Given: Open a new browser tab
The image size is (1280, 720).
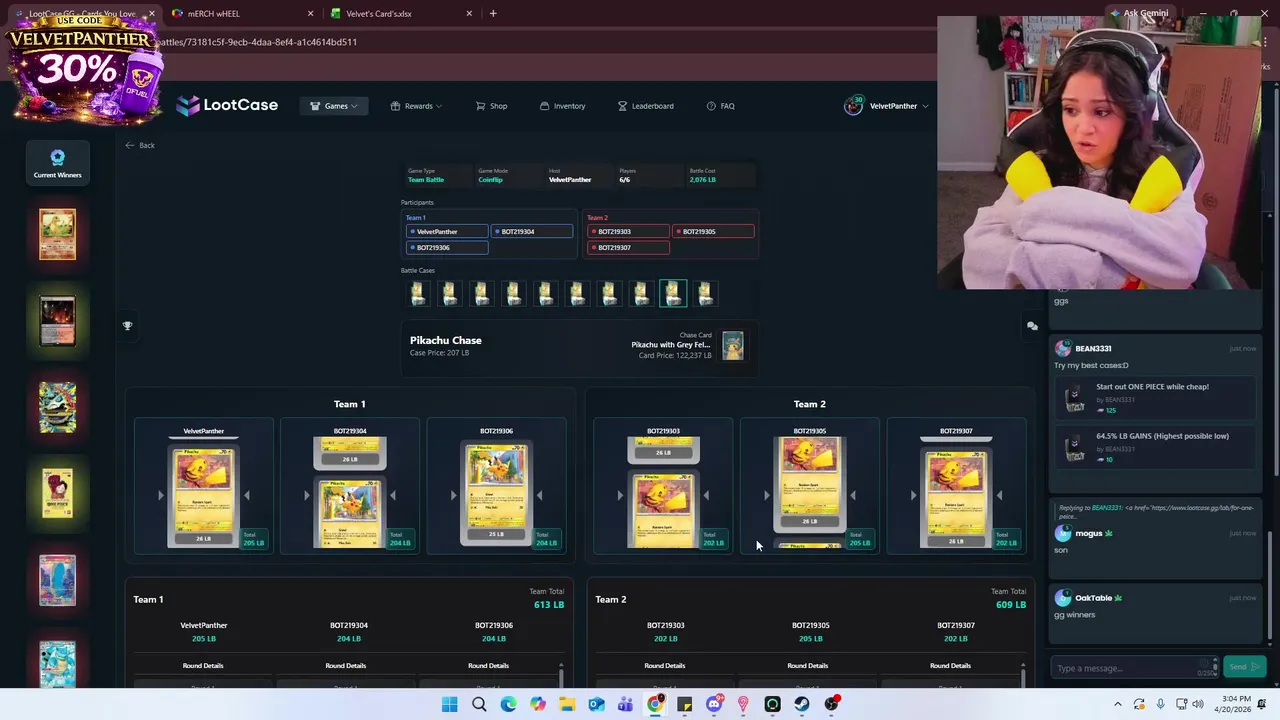Looking at the screenshot, I should [x=493, y=13].
